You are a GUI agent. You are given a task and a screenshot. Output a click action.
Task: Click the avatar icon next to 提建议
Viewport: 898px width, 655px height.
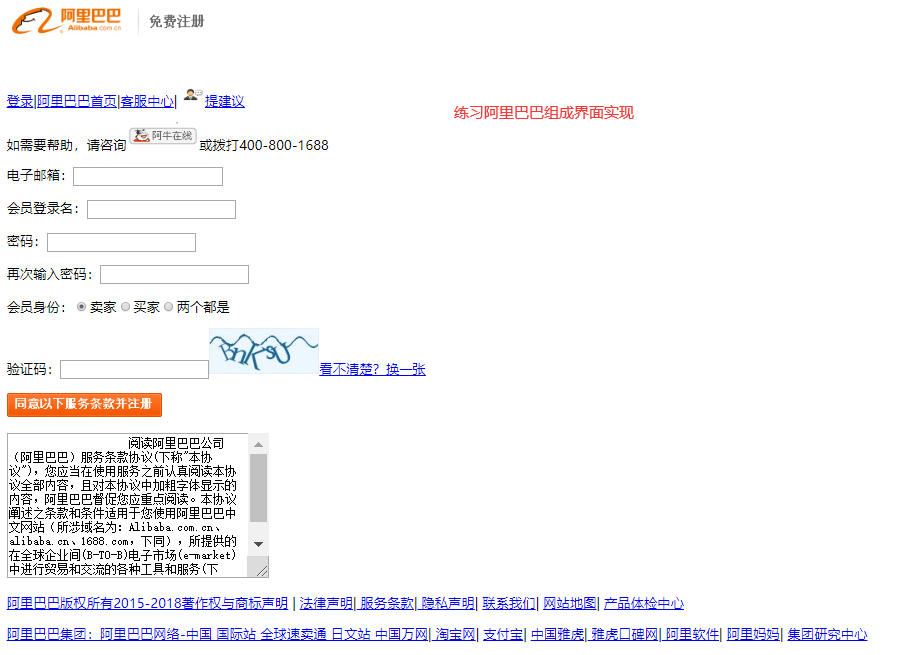point(191,96)
